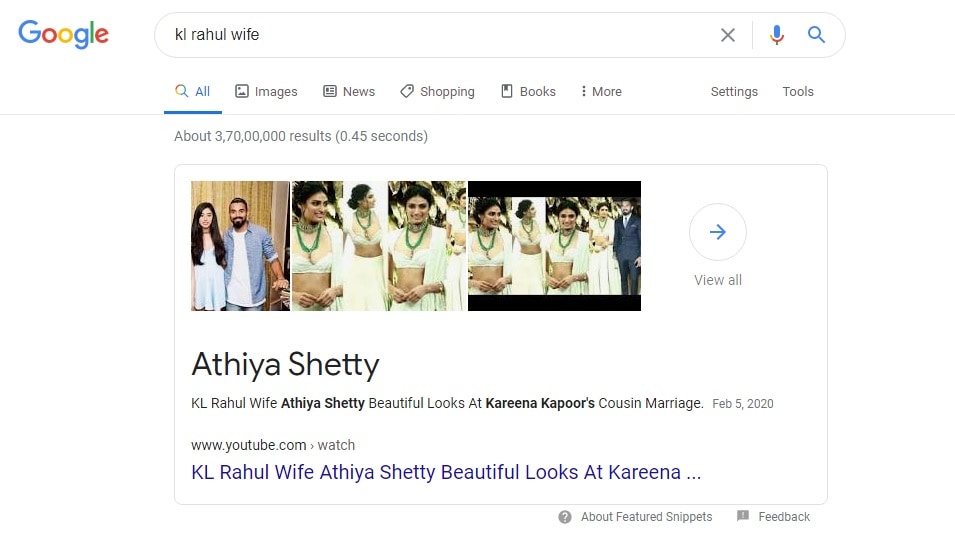Click the snippet text 'Kareena Kapoor's'
Image resolution: width=955 pixels, height=534 pixels.
click(x=540, y=403)
